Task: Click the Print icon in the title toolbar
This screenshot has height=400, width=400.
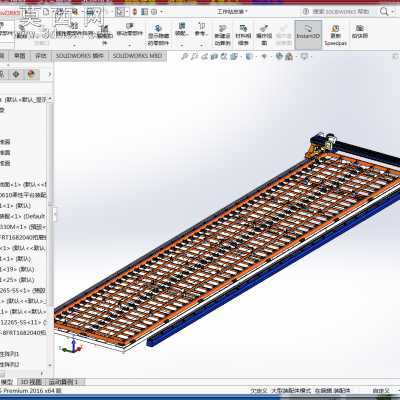Action: pos(91,12)
